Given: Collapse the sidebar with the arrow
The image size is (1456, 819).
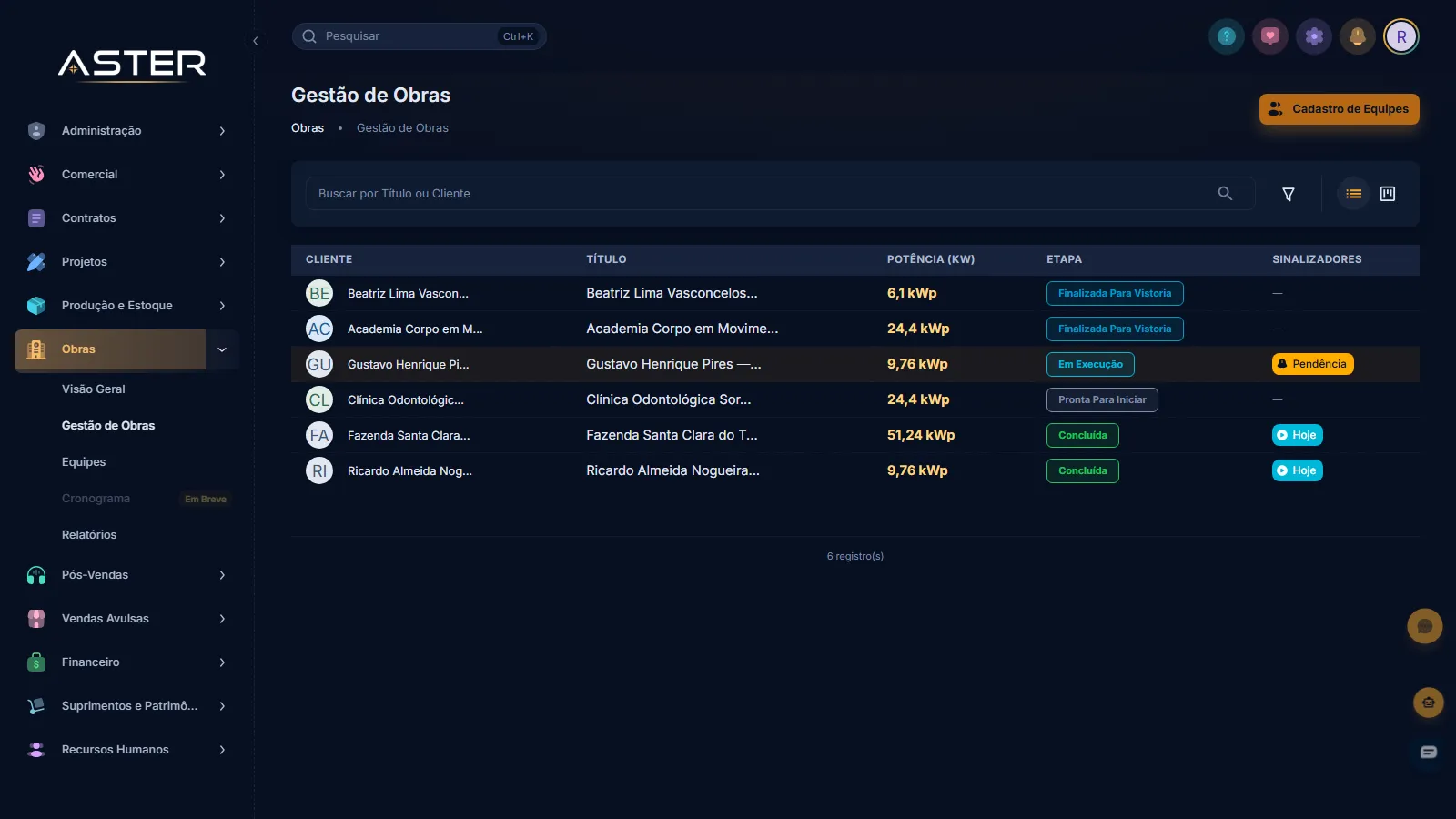Looking at the screenshot, I should [256, 41].
